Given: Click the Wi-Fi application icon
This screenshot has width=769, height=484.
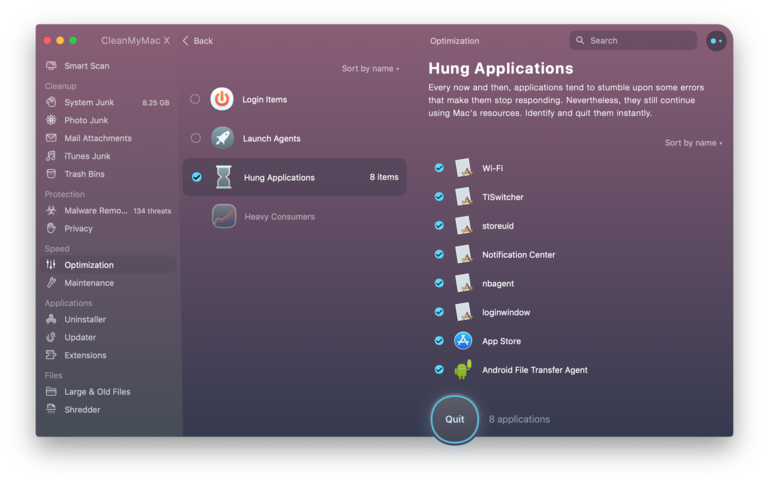Looking at the screenshot, I should coord(463,168).
